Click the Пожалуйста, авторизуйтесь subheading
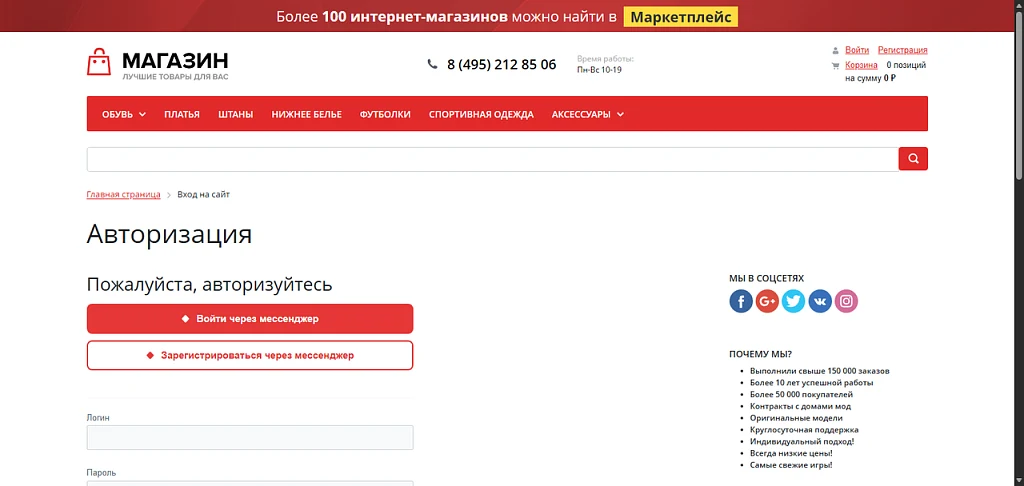 click(210, 285)
